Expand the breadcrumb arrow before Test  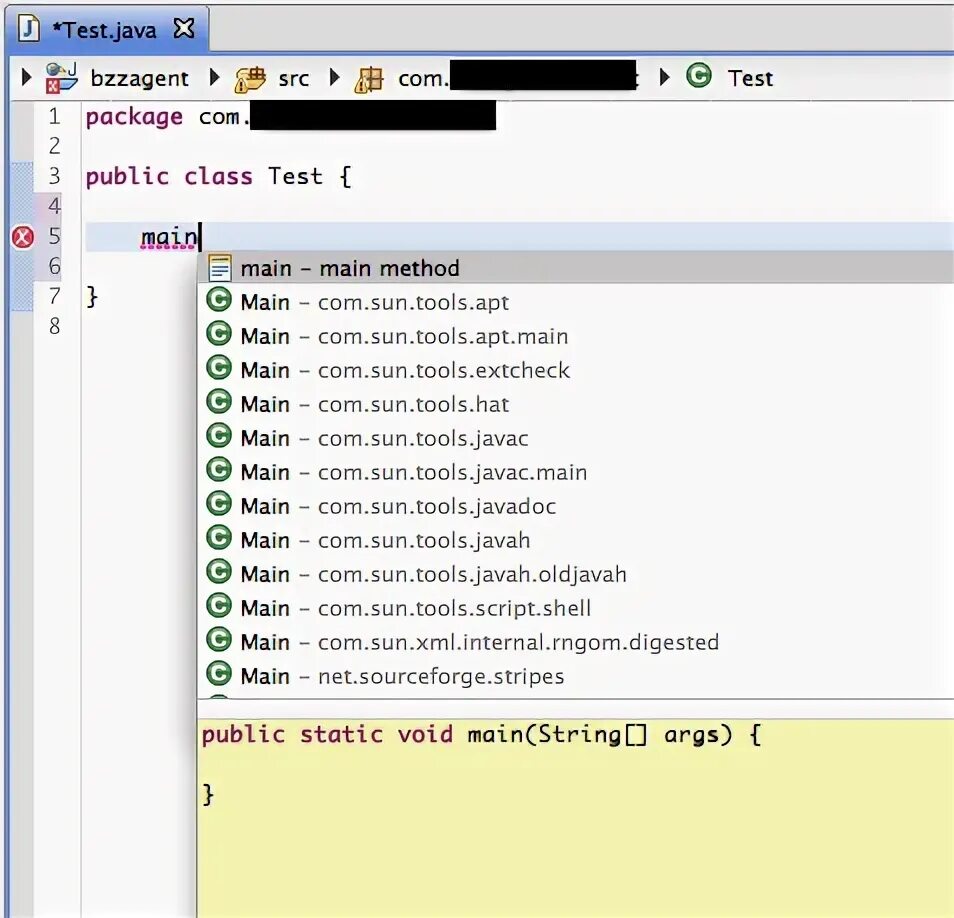665,77
